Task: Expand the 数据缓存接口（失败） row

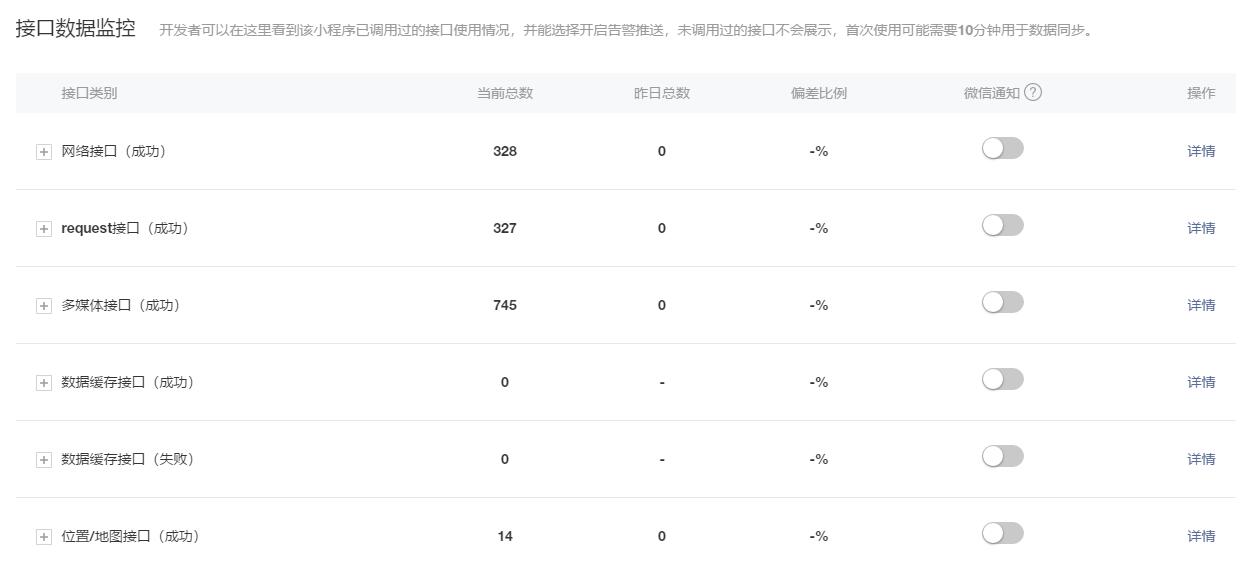Action: (x=43, y=460)
